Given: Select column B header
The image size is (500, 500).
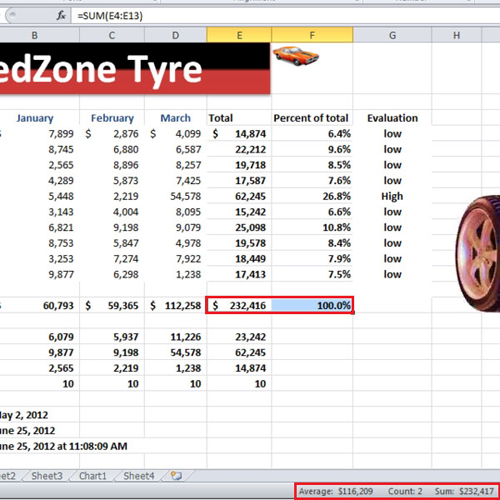Looking at the screenshot, I should pyautogui.click(x=35, y=35).
